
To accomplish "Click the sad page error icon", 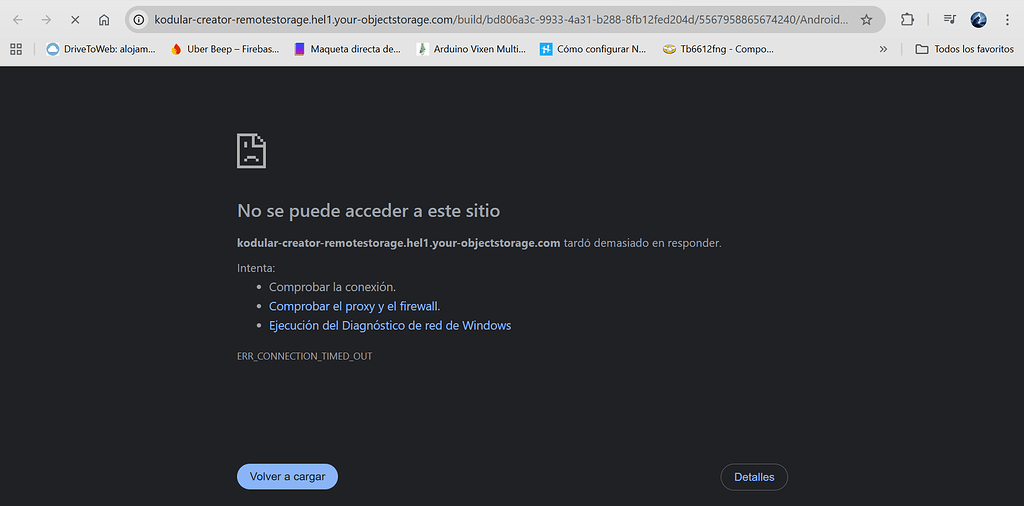I will click(x=251, y=151).
